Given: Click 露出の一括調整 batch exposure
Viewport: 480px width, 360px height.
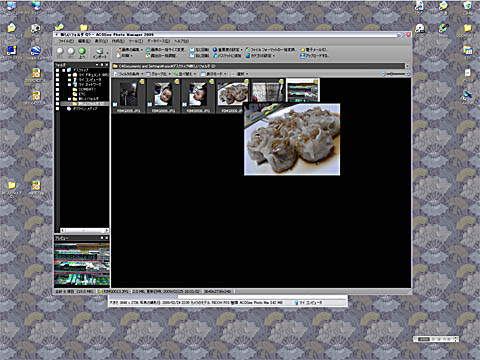Looking at the screenshot, I should click(161, 55).
